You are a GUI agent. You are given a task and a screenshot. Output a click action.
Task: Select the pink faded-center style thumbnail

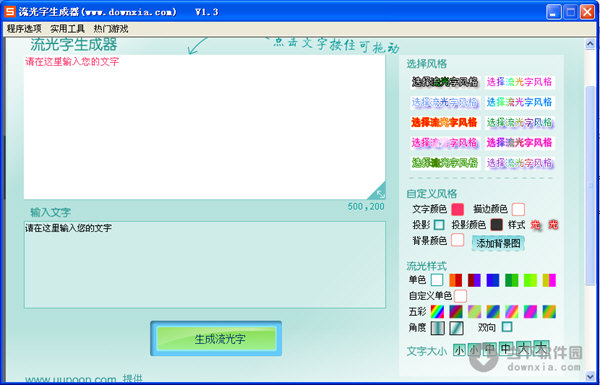click(x=445, y=143)
